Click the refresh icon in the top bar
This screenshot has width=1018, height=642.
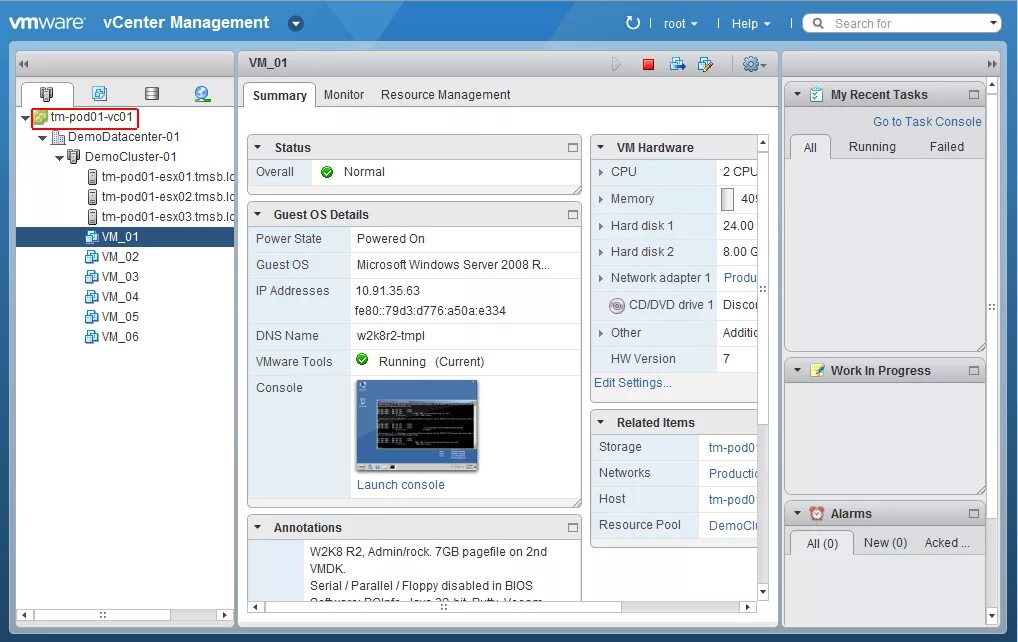click(x=632, y=23)
